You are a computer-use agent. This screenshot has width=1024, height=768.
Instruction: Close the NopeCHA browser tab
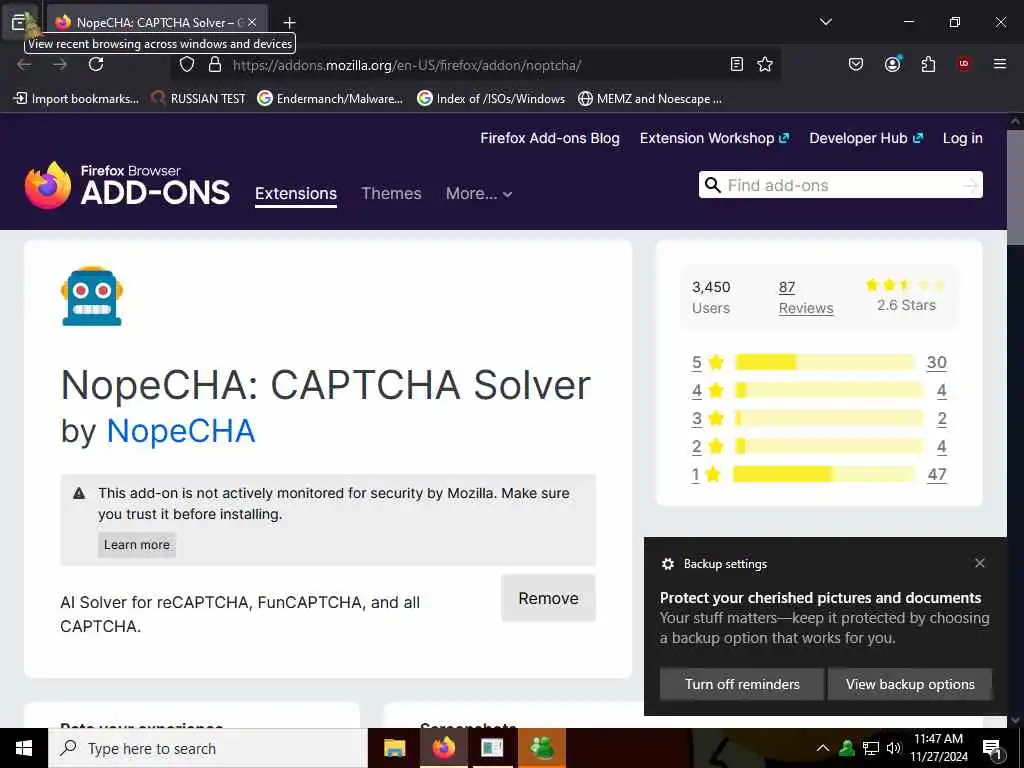point(252,22)
